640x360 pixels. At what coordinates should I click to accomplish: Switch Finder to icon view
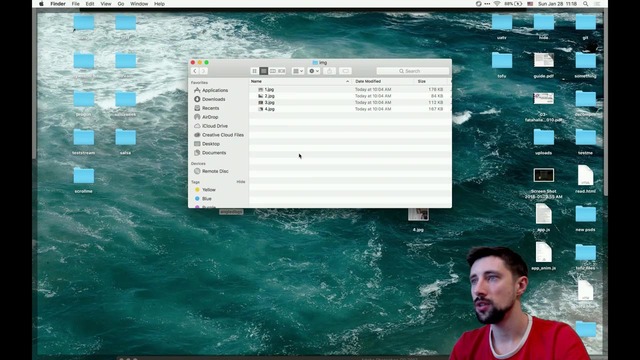[254, 71]
